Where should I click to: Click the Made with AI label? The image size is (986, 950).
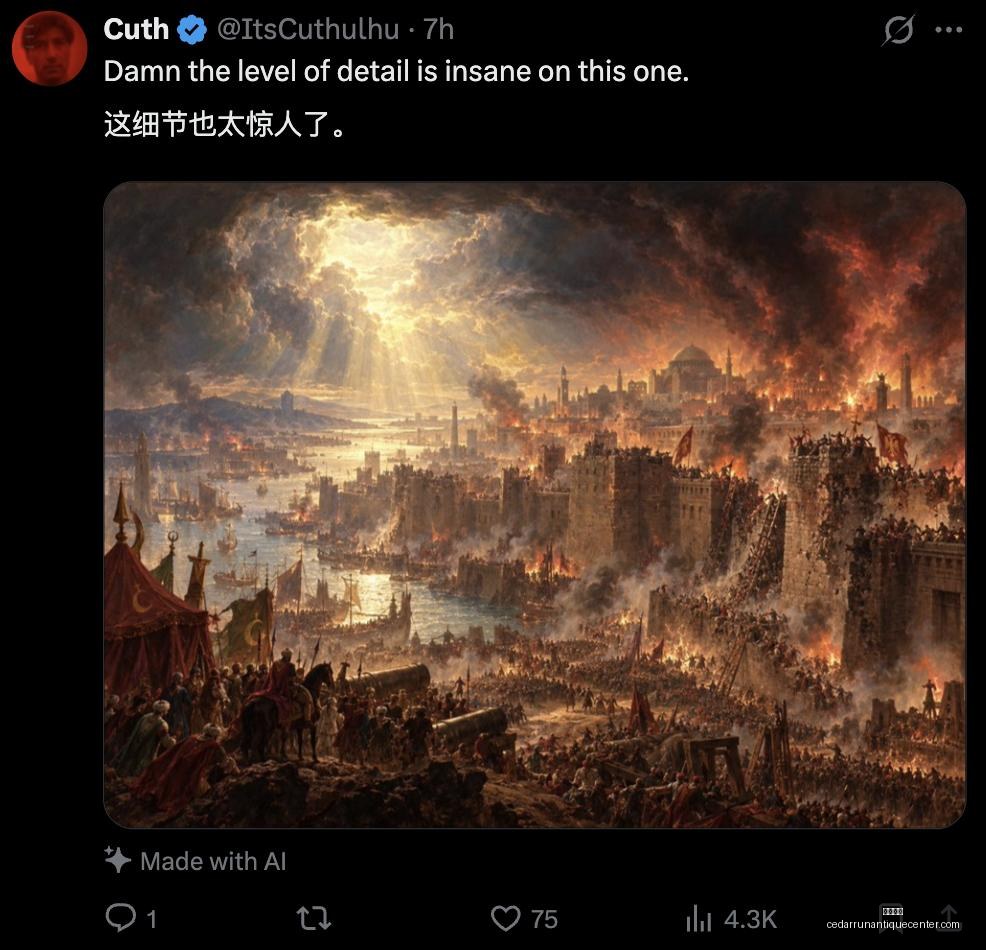(x=213, y=861)
